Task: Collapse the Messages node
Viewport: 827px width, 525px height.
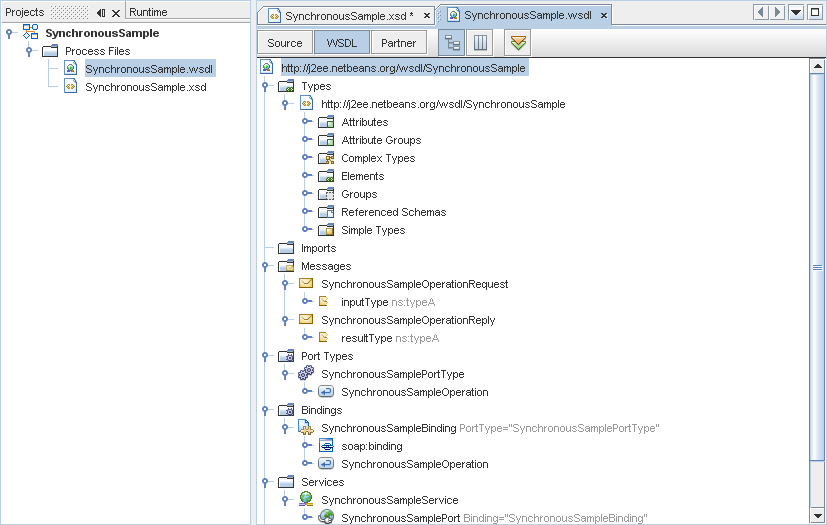Action: click(x=265, y=266)
